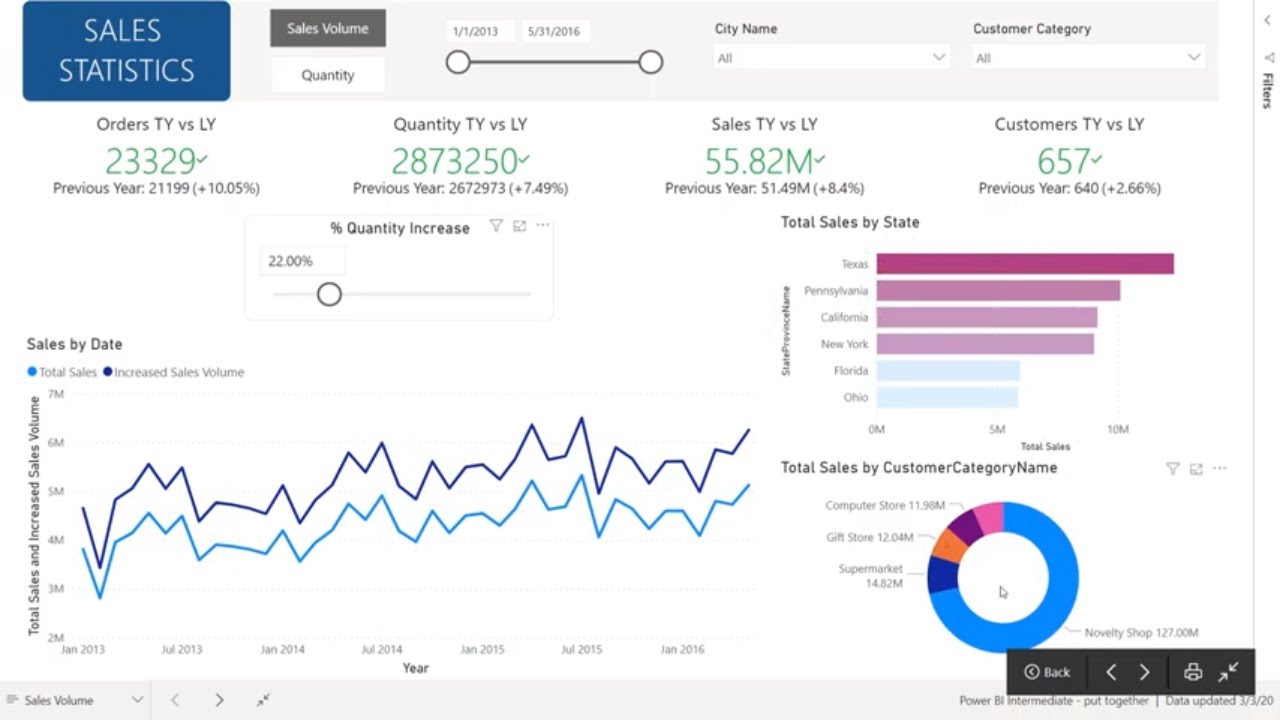Click the SALES STATISTICS title box
This screenshot has height=720, width=1280.
(126, 51)
